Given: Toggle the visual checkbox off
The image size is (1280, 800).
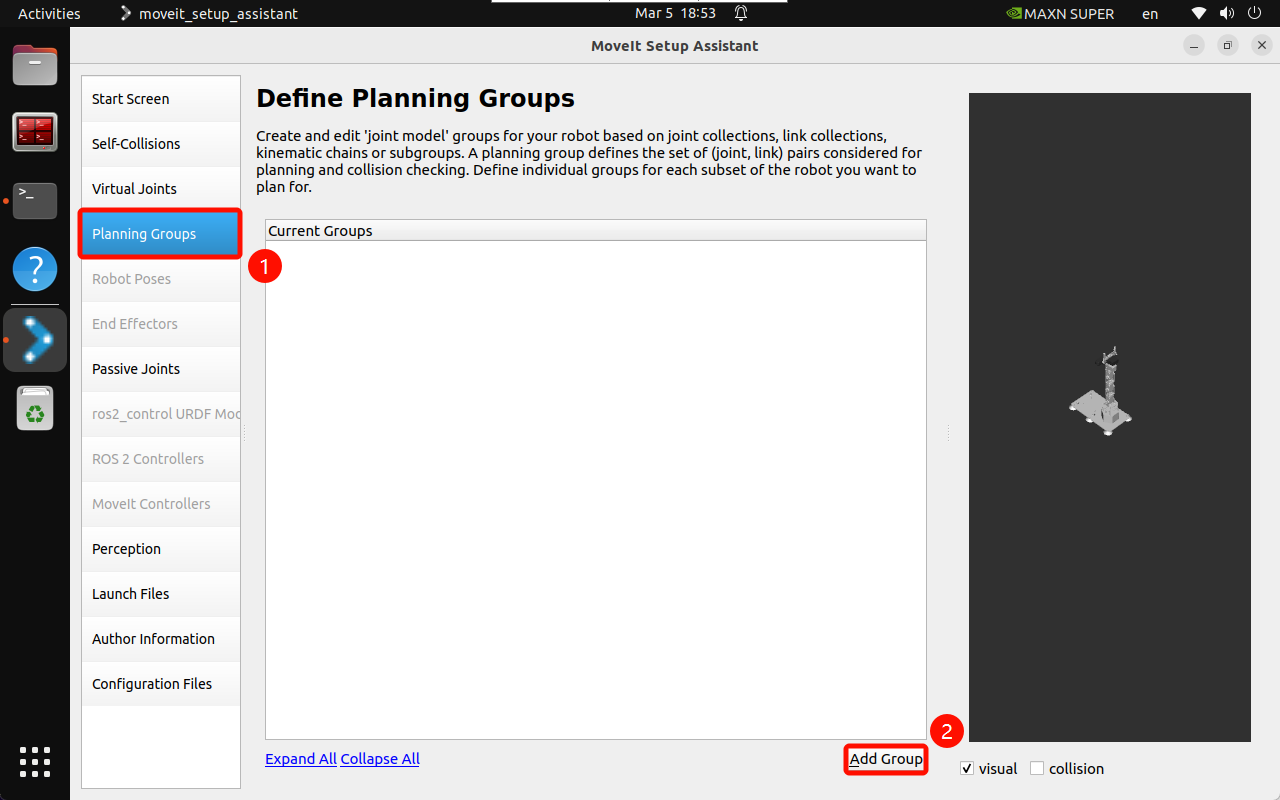Looking at the screenshot, I should coord(967,768).
